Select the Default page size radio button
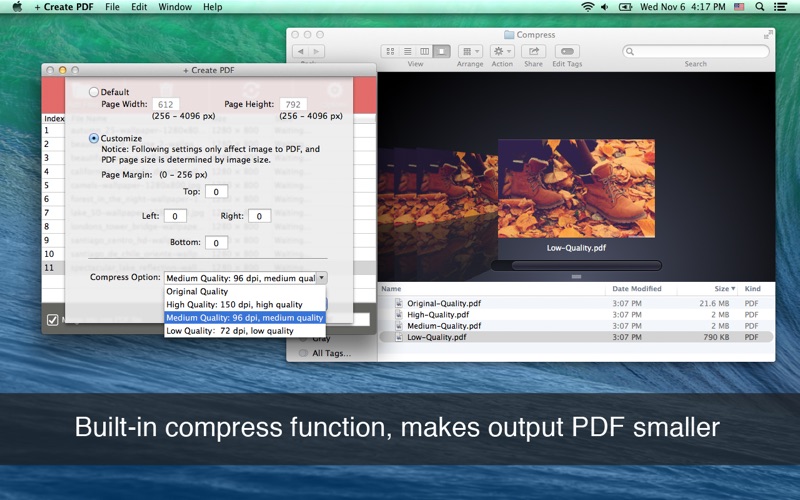The image size is (800, 500). 93,92
